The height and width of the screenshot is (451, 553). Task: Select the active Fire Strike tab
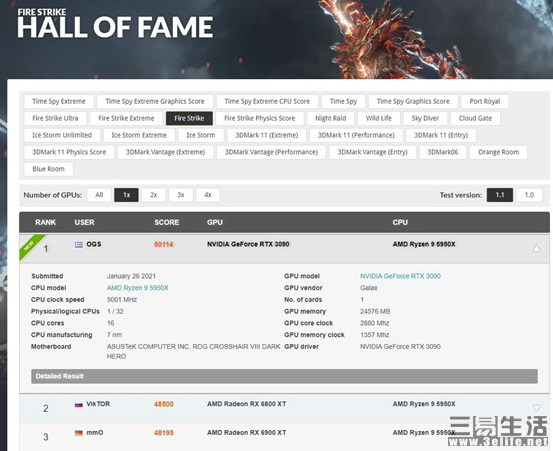(x=189, y=118)
